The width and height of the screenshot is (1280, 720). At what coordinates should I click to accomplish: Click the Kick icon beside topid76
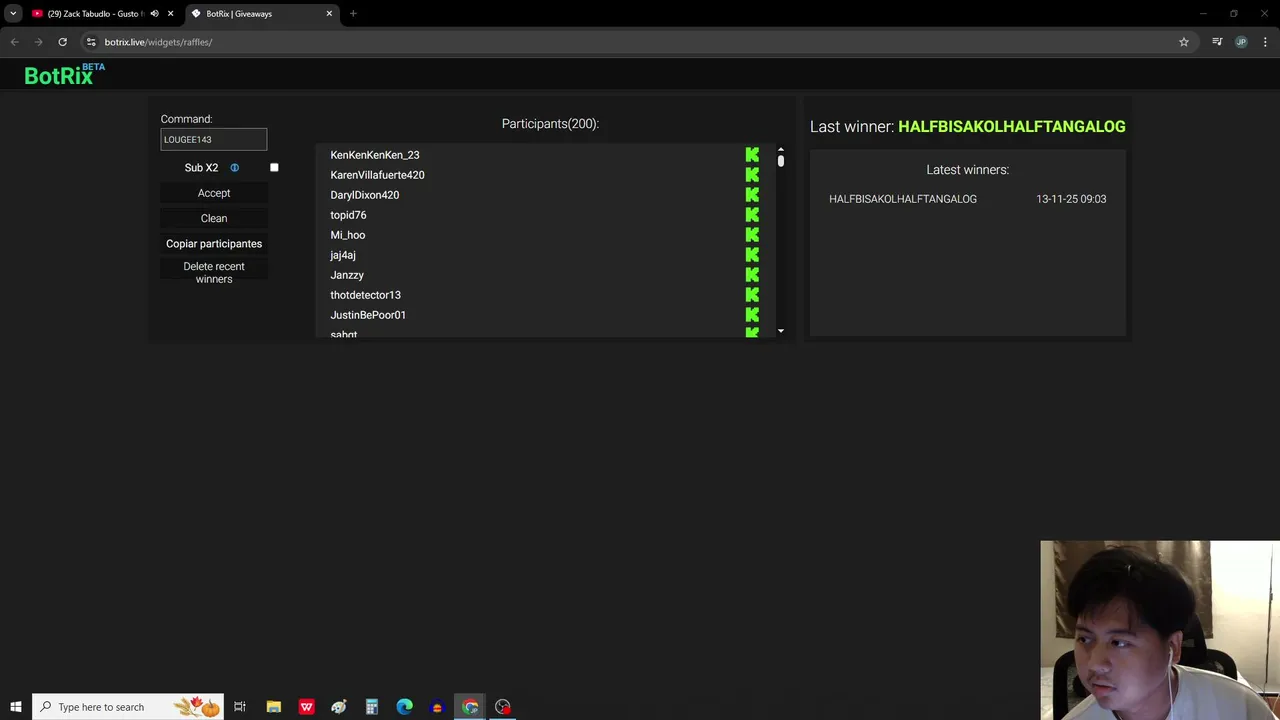click(752, 215)
